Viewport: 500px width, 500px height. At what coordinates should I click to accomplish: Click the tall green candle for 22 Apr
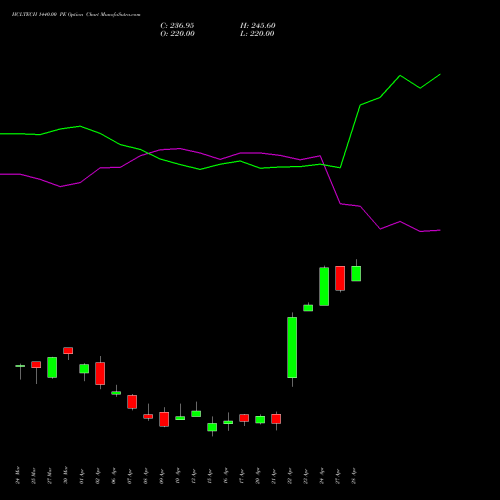point(292,347)
